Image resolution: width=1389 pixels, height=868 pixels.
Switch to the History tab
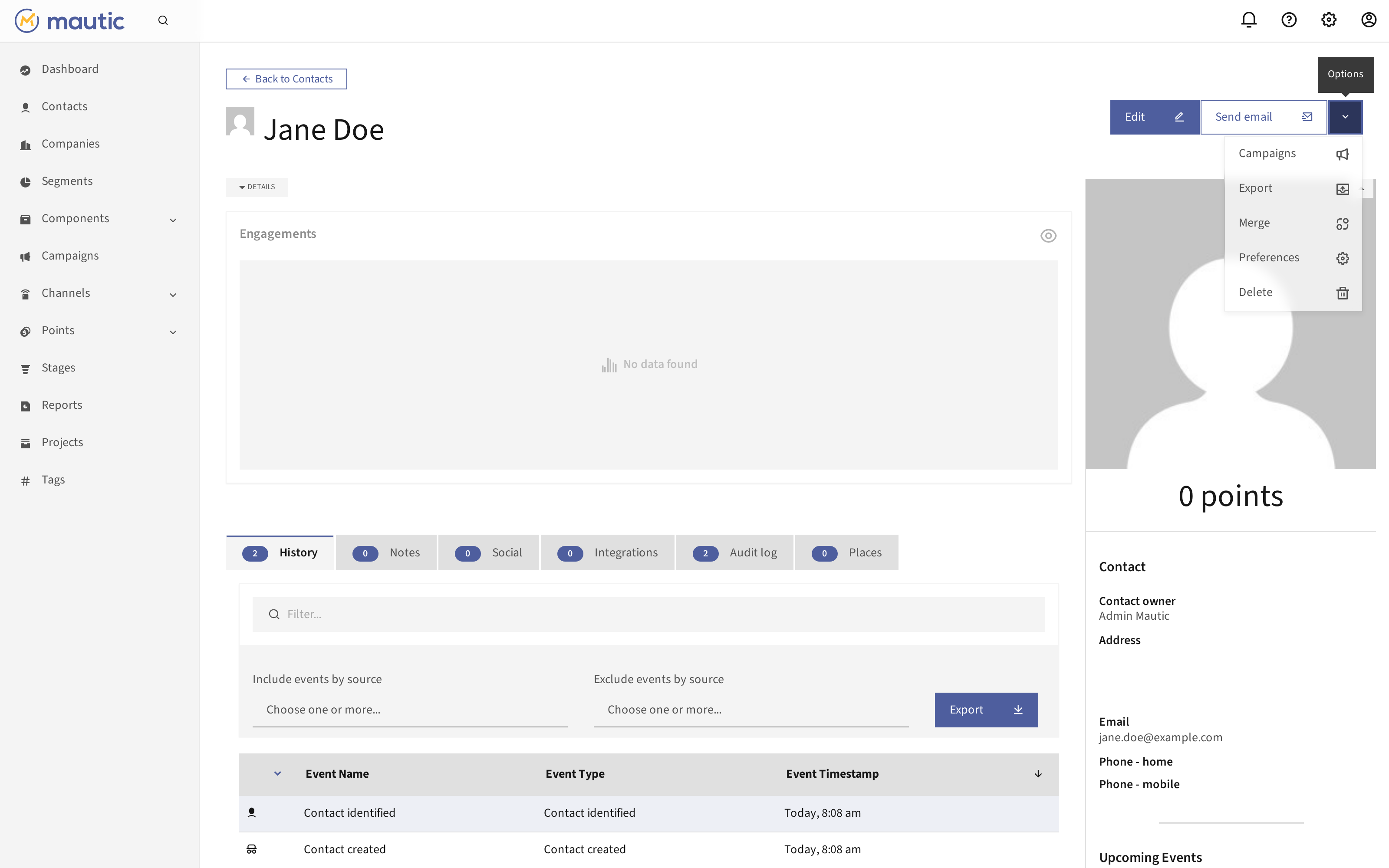280,552
